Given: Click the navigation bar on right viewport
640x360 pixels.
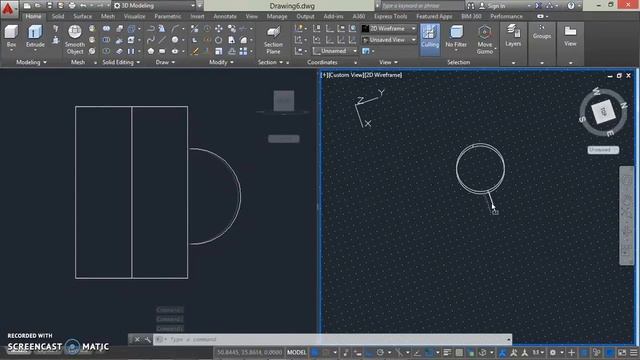Looking at the screenshot, I should pos(627,216).
